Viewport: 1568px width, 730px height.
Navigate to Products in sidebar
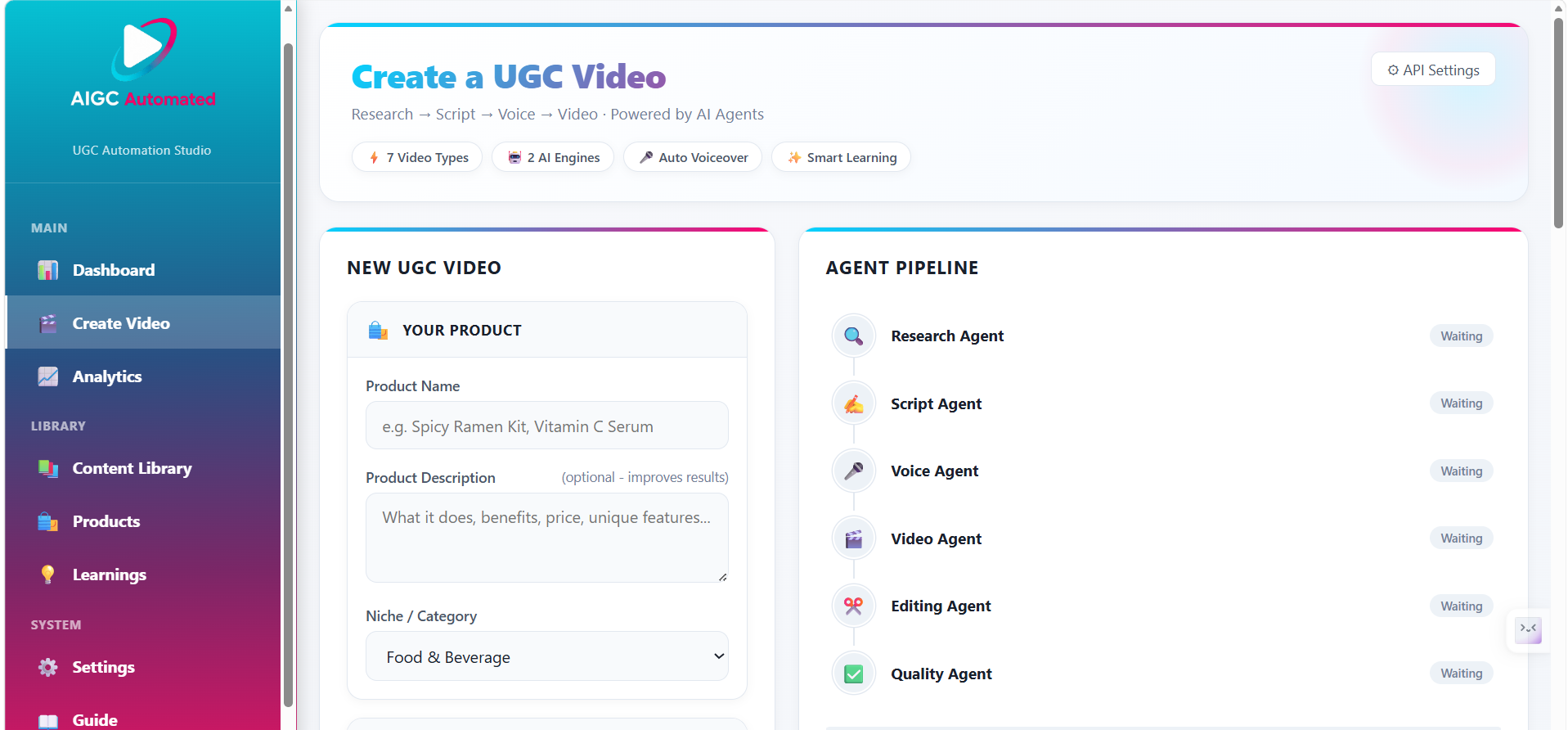pyautogui.click(x=143, y=521)
